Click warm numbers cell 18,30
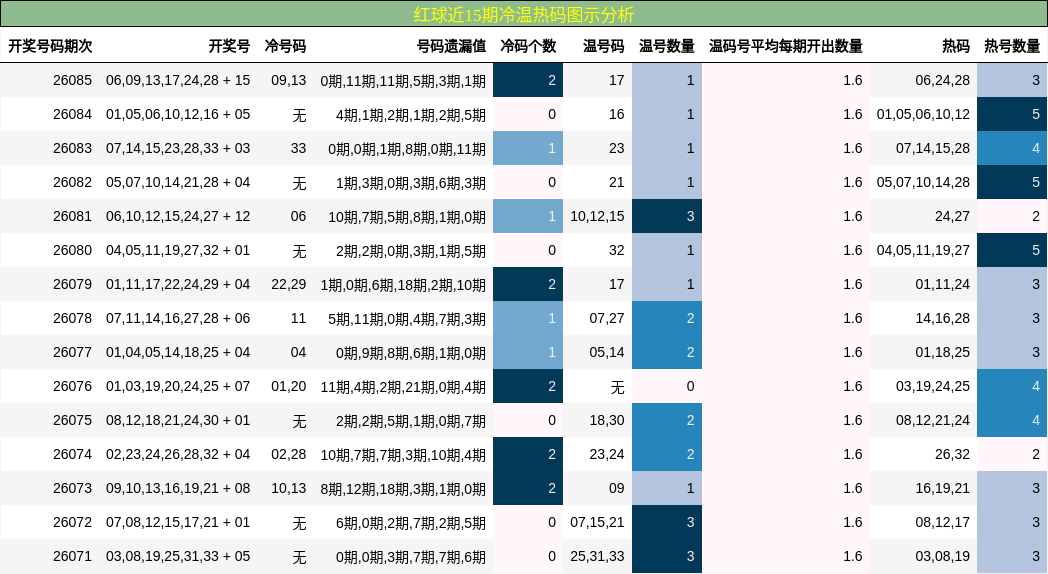This screenshot has width=1048, height=574. (x=607, y=420)
